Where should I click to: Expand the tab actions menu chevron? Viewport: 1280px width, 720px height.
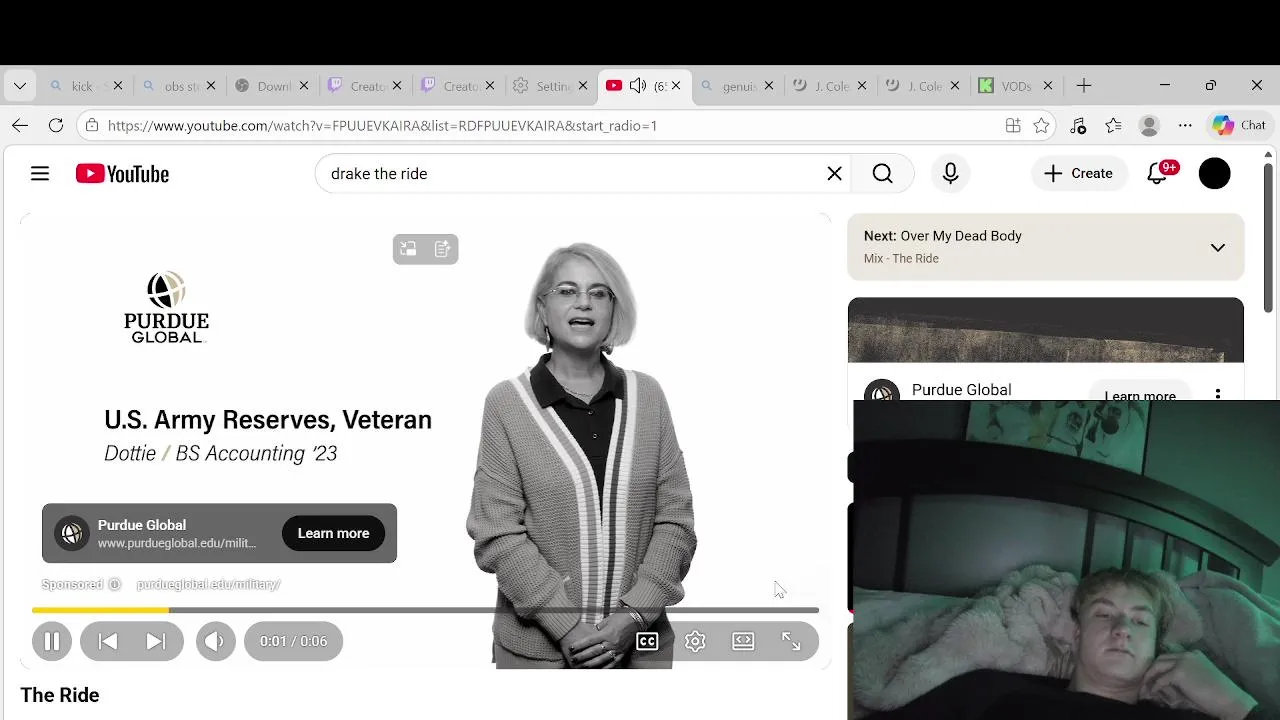[x=20, y=86]
